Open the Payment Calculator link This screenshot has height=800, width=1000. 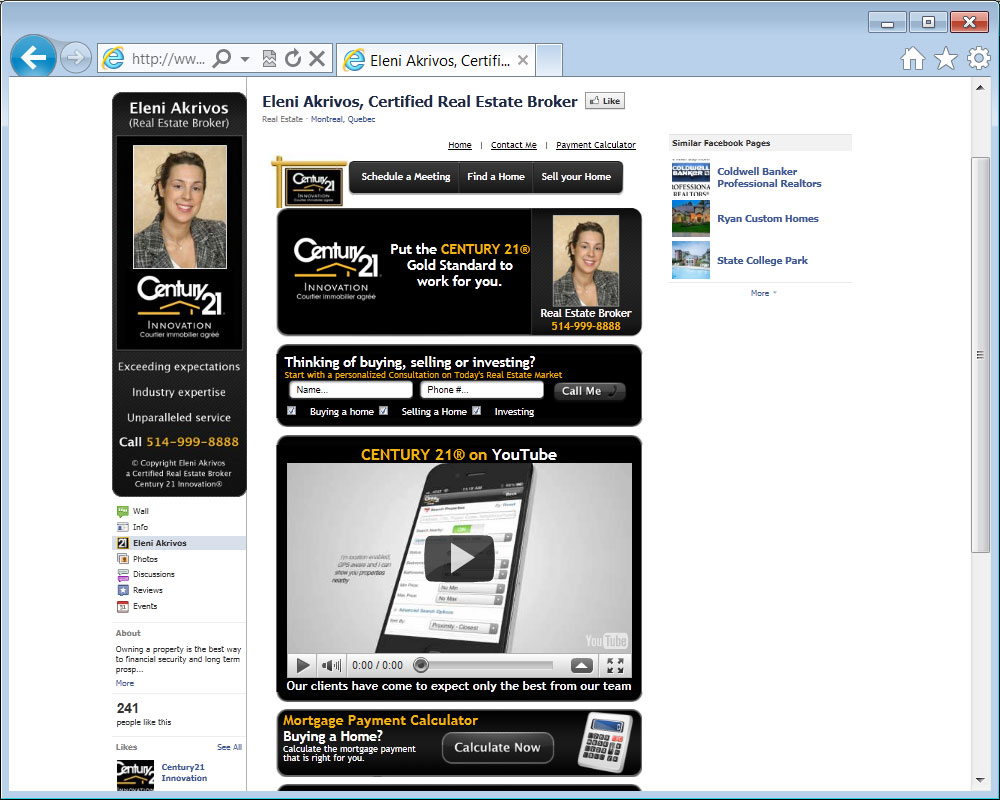596,145
